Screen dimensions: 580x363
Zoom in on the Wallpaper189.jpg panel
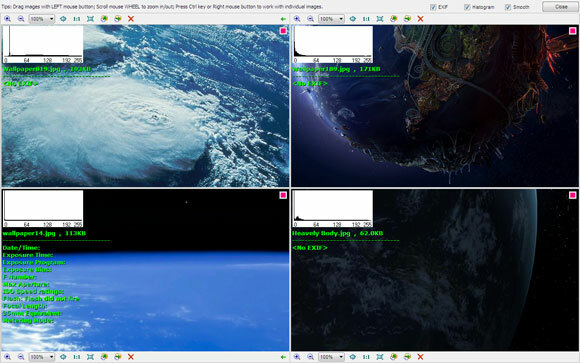[297, 19]
